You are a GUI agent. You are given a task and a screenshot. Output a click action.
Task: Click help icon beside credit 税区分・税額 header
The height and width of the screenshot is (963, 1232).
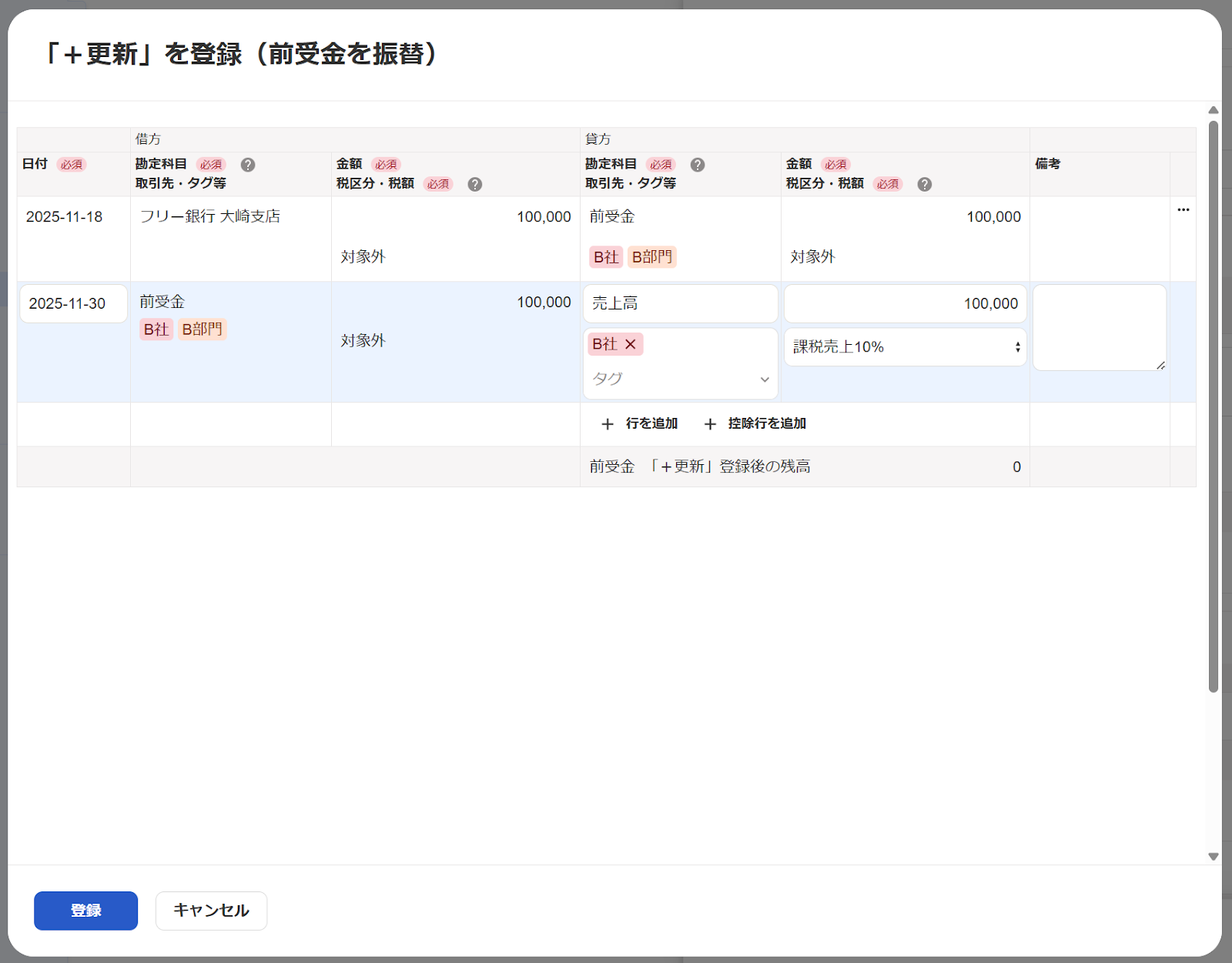(x=925, y=184)
